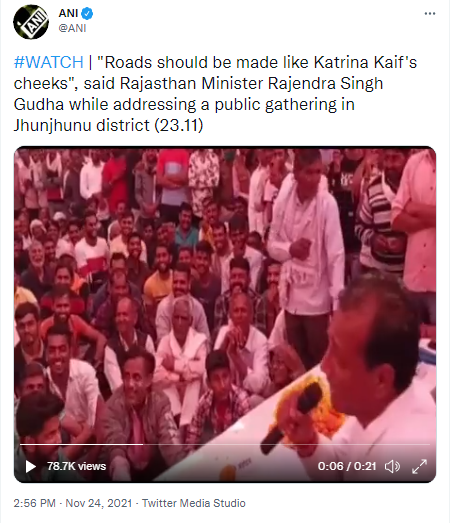Image resolution: width=451 pixels, height=523 pixels.
Task: Expand the video to fullscreen
Action: 419,466
